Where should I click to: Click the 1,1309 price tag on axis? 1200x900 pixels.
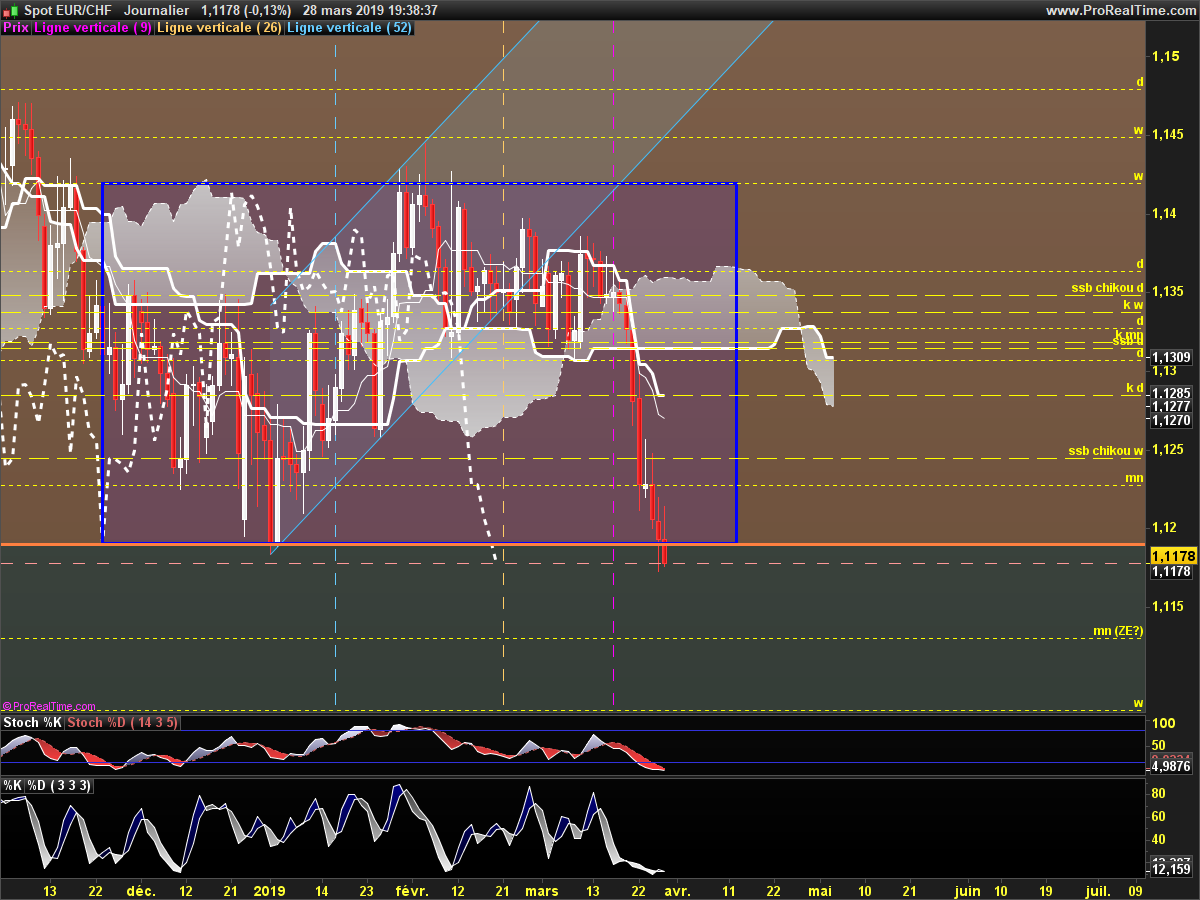[1171, 357]
